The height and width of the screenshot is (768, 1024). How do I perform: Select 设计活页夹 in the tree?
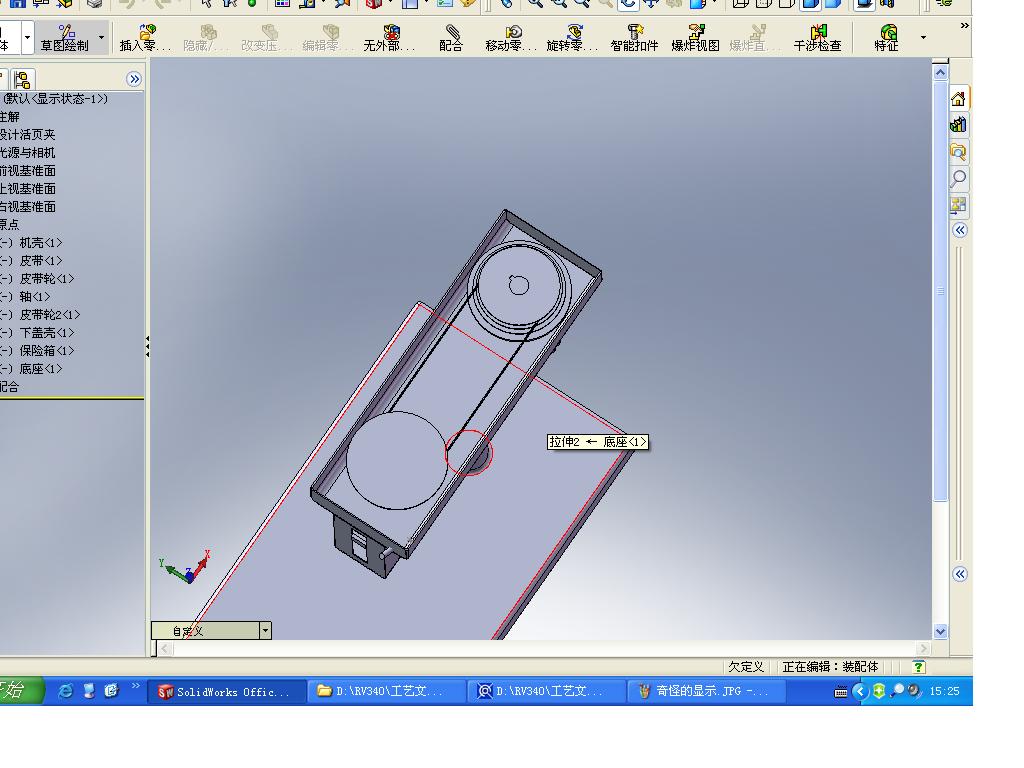click(27, 135)
